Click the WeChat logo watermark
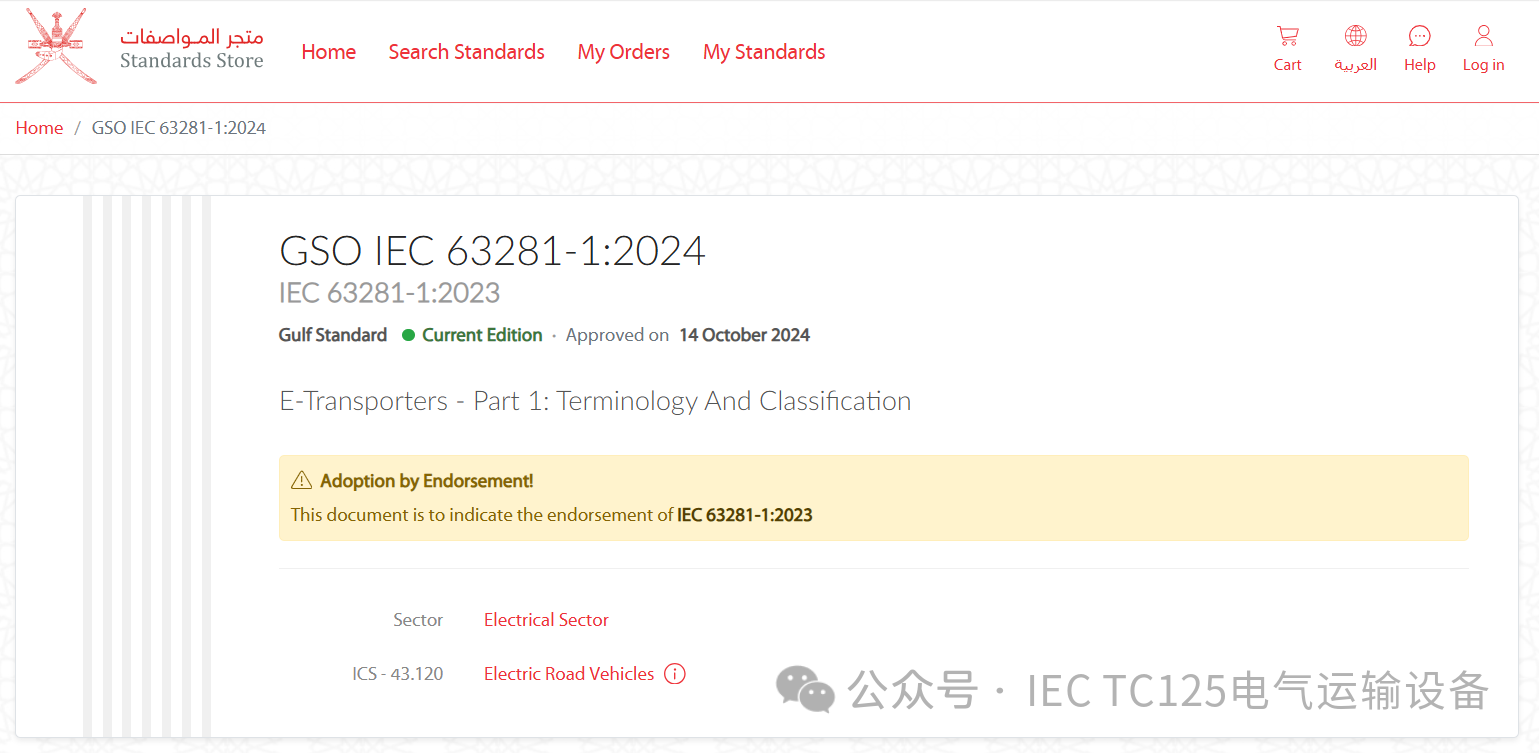 tap(805, 690)
